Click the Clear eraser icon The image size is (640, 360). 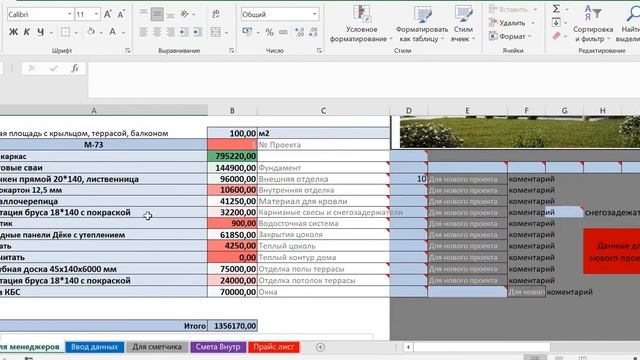556,36
